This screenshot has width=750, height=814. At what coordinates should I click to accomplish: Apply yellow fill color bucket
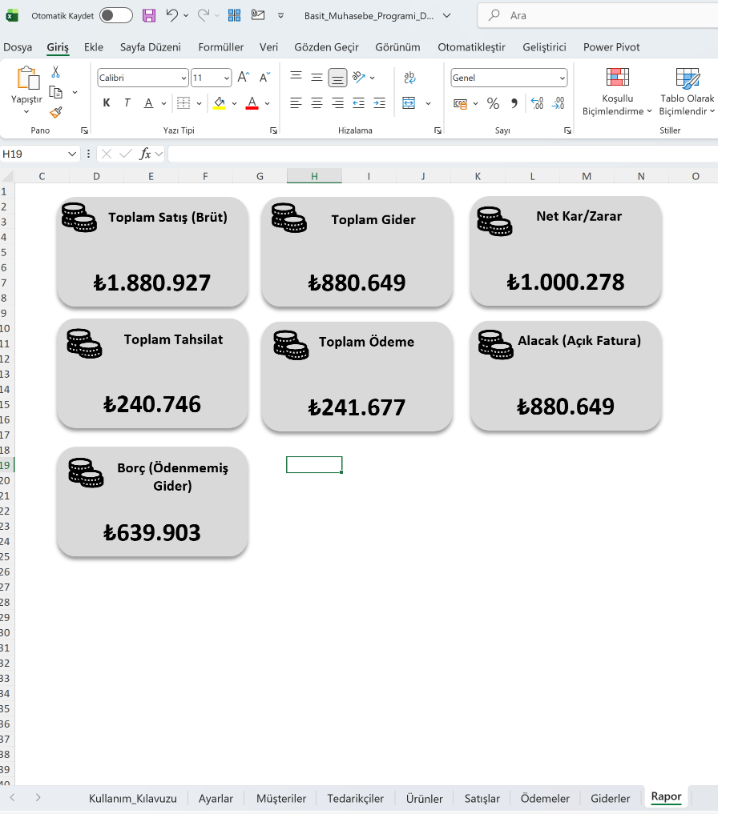220,103
